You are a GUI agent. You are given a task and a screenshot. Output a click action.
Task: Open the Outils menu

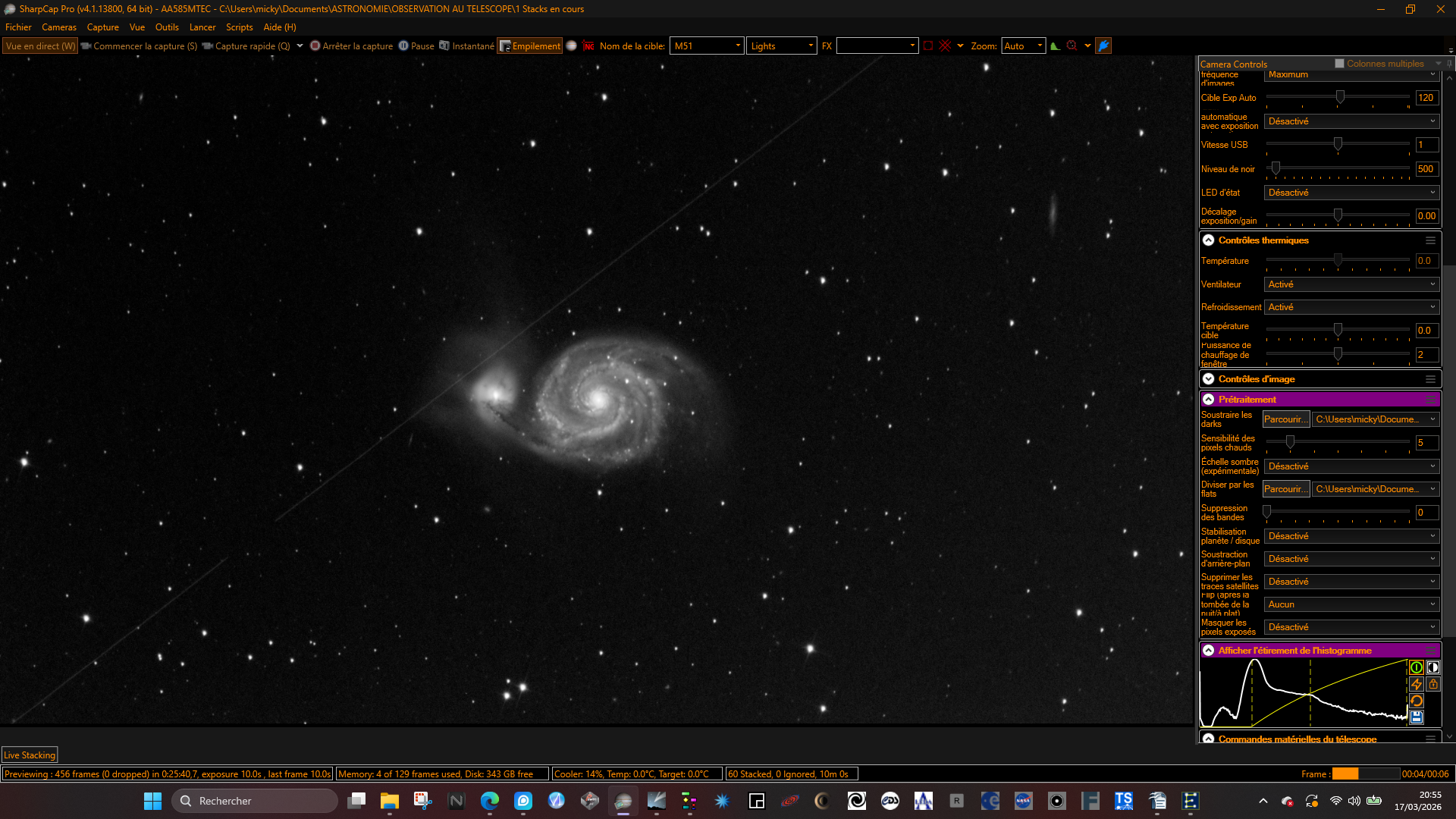point(167,27)
